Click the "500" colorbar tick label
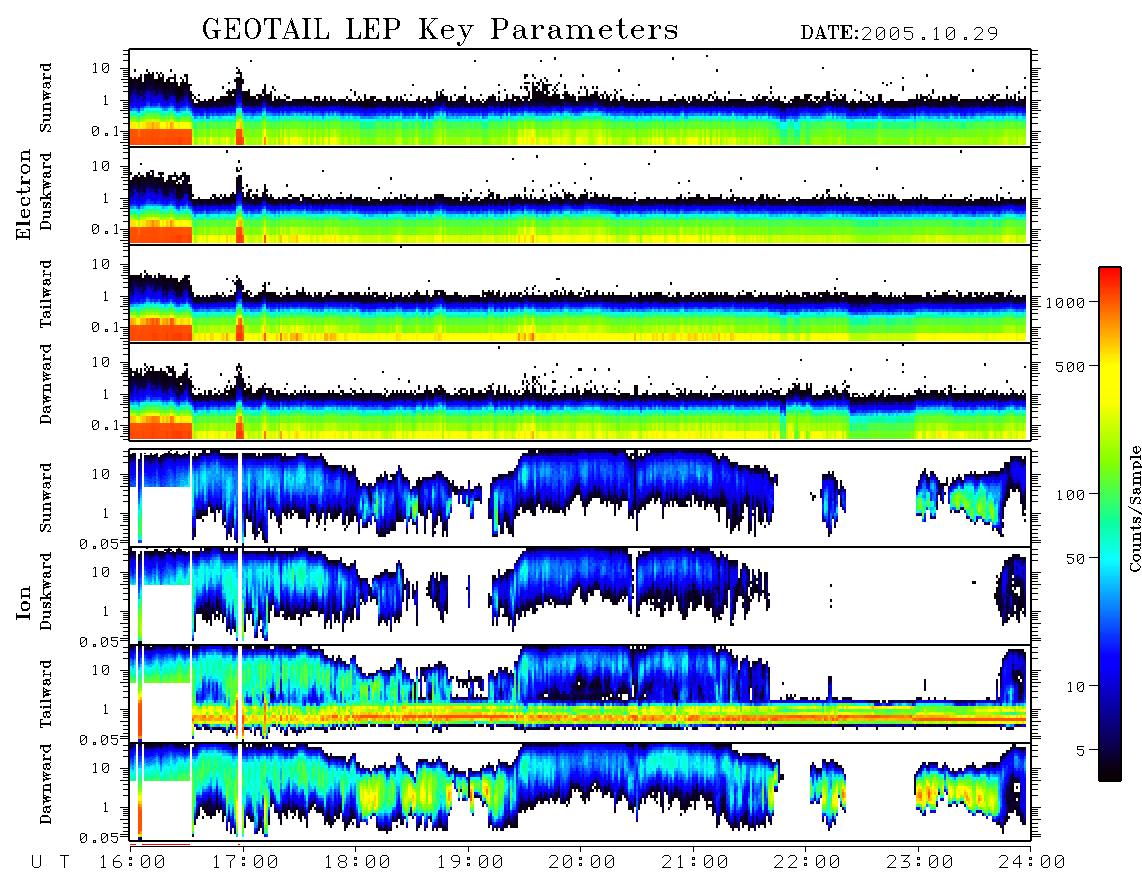 pyautogui.click(x=1070, y=366)
